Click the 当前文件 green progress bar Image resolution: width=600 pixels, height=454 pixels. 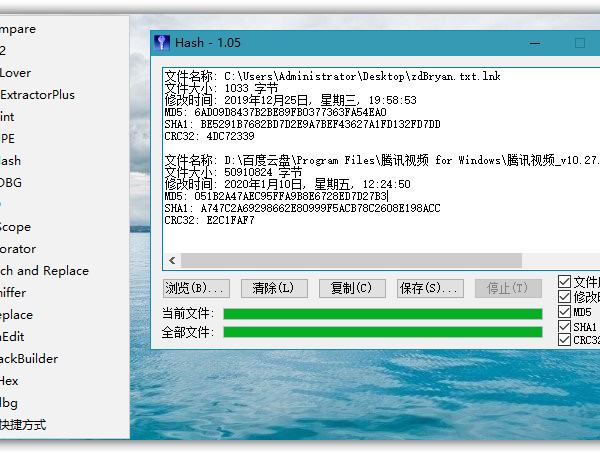(x=383, y=314)
